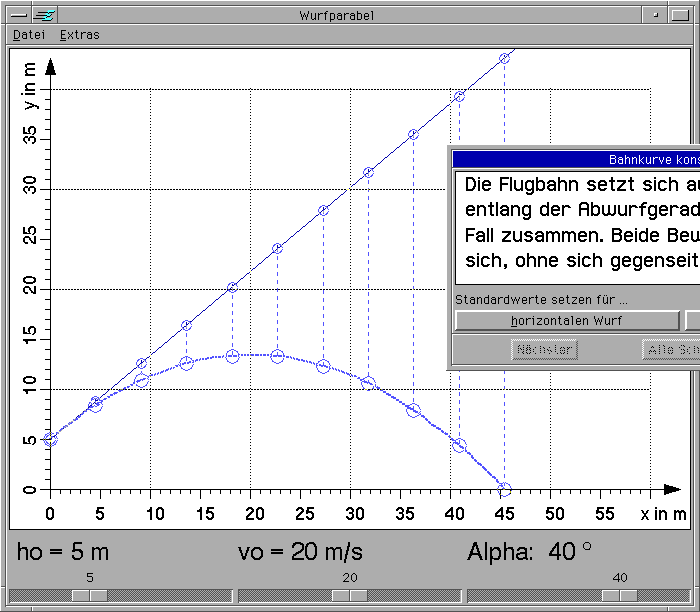Click the launch point marker at y=5

coord(50,439)
